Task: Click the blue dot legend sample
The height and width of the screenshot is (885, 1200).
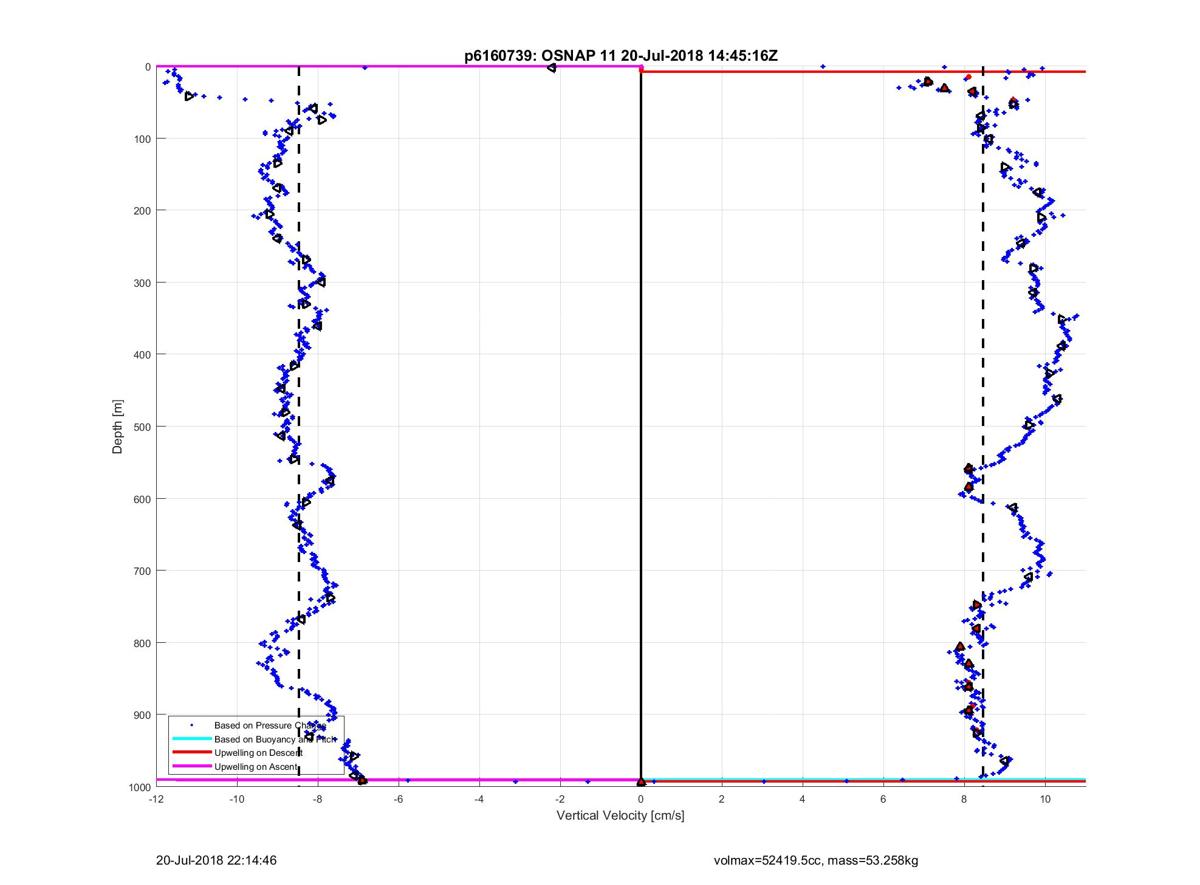Action: (190, 725)
